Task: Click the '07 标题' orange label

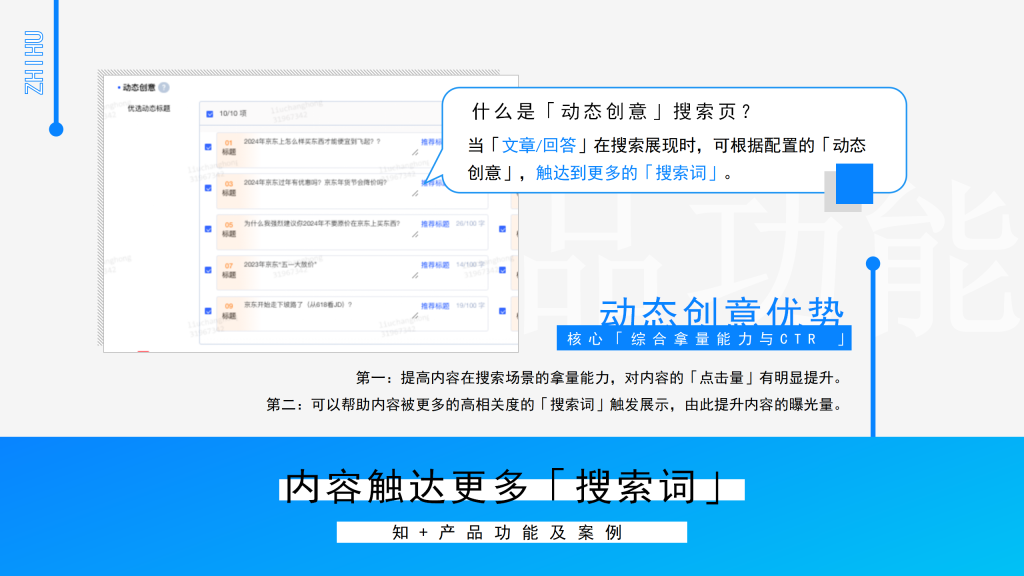Action: click(x=229, y=271)
